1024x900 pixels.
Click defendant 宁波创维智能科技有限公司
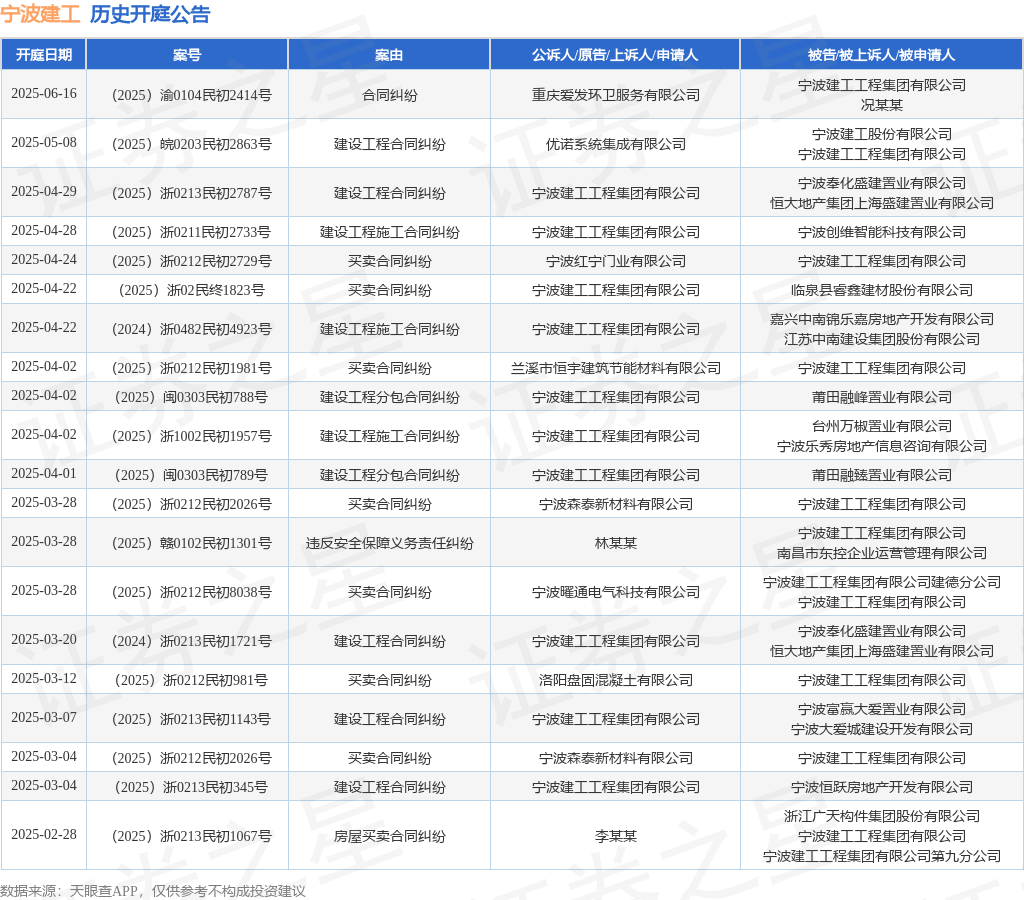pos(882,233)
